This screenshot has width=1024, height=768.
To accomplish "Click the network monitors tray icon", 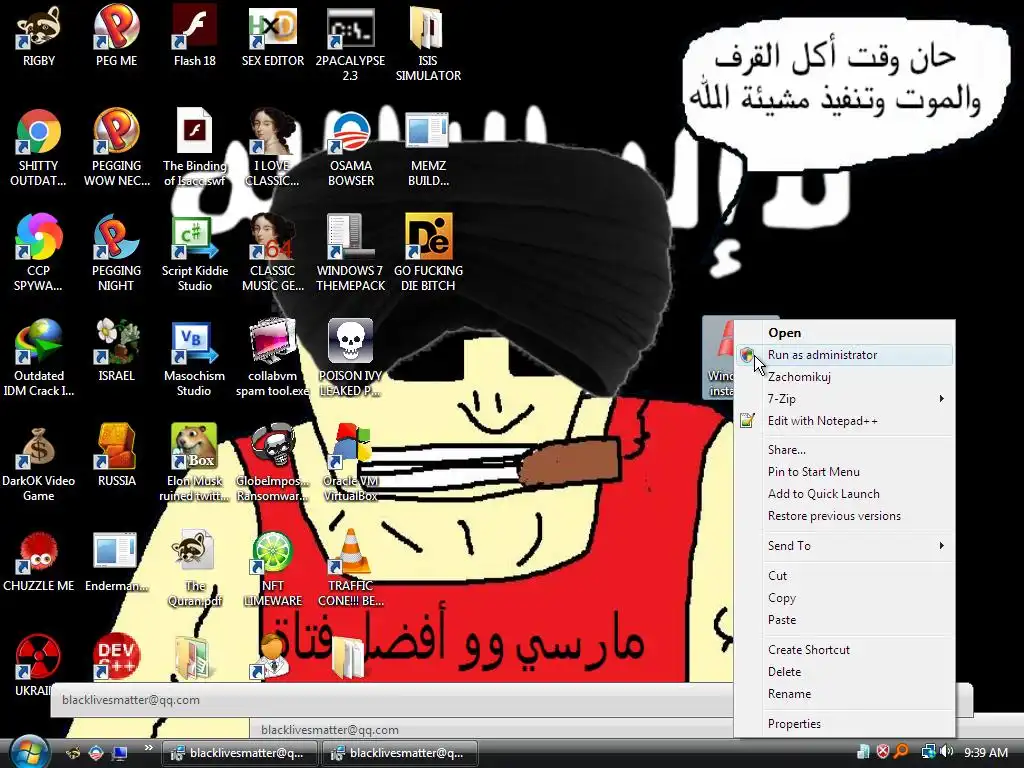I will point(928,752).
